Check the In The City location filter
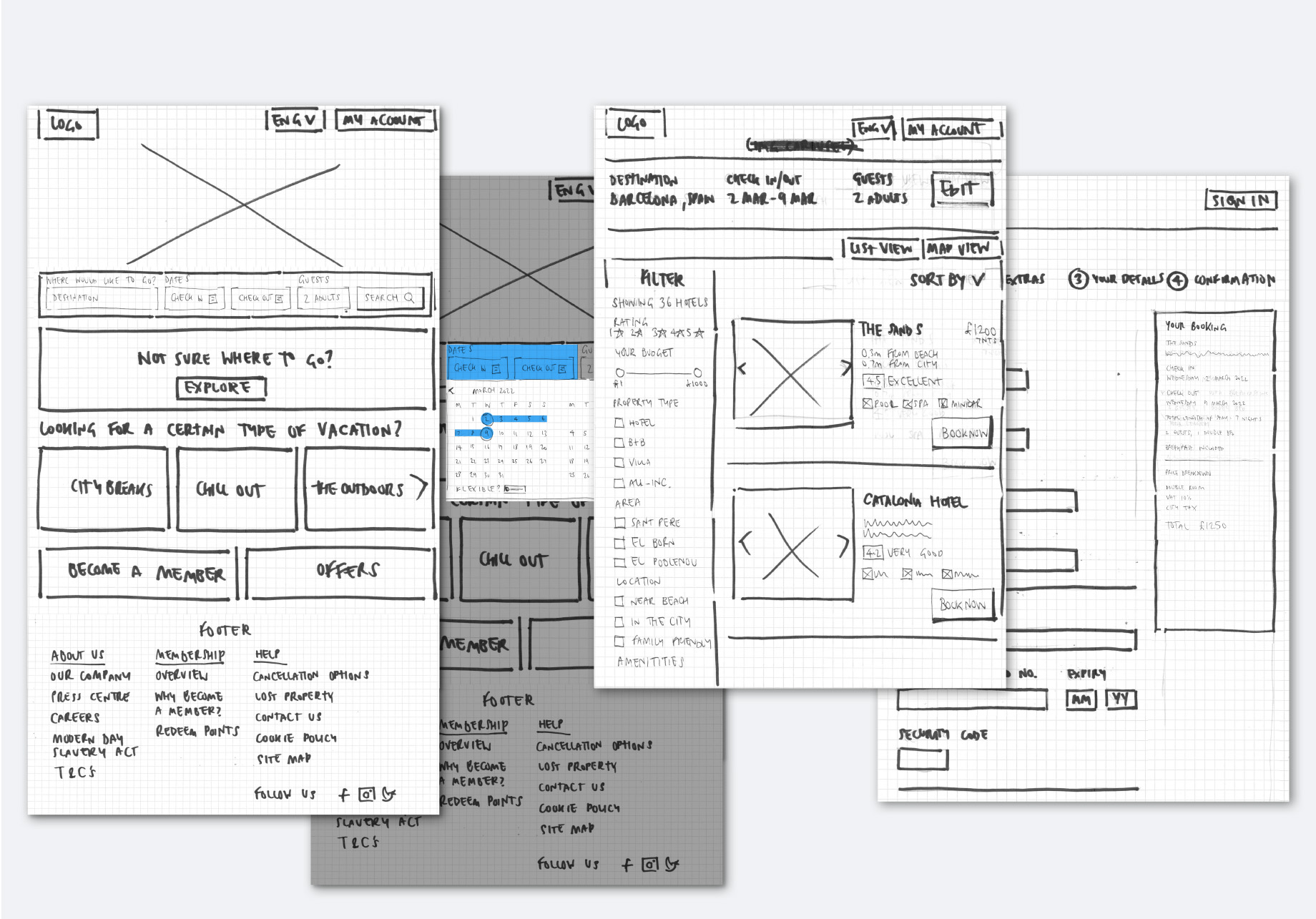The width and height of the screenshot is (1316, 919). click(x=619, y=621)
